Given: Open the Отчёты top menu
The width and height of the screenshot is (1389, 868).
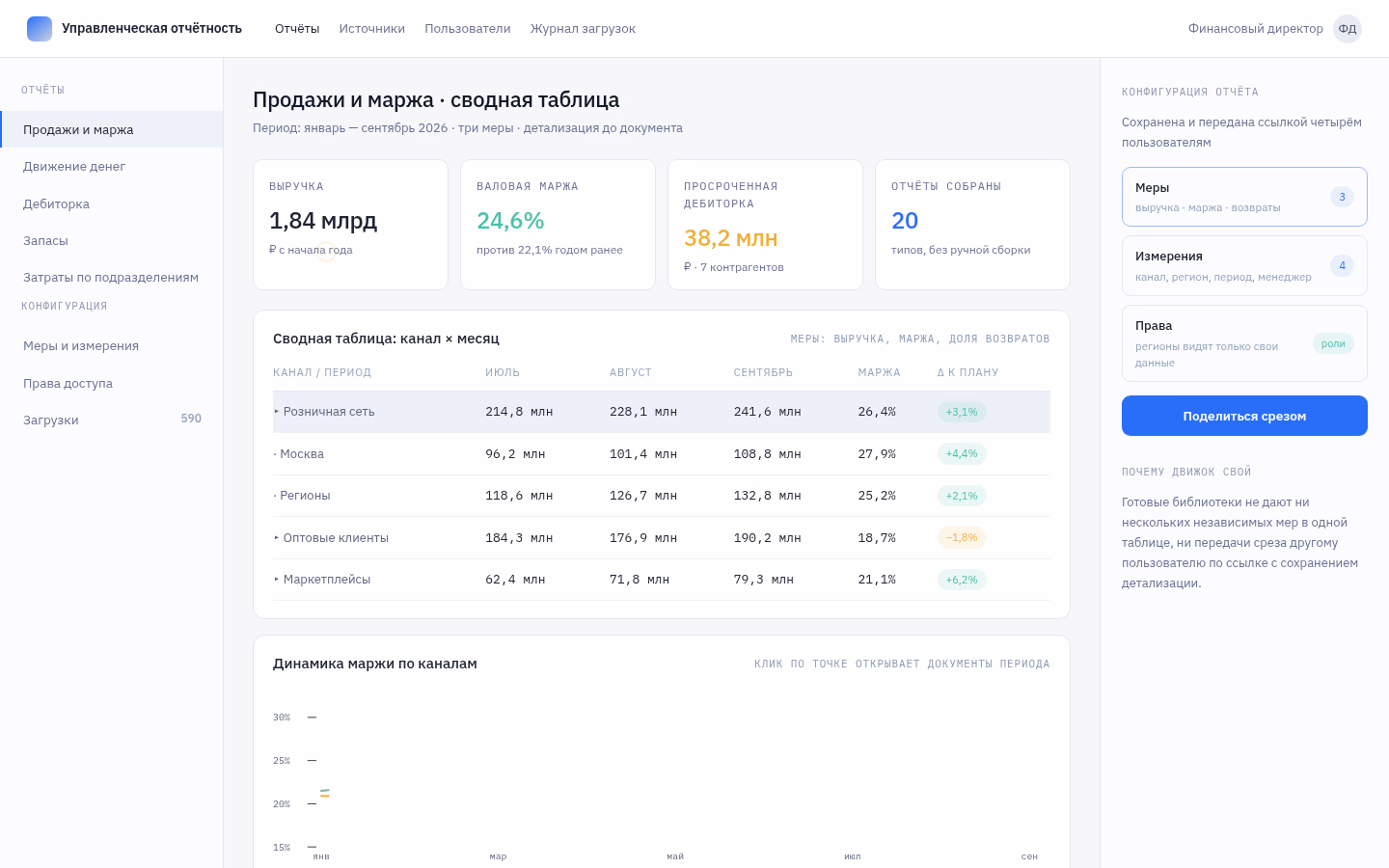Looking at the screenshot, I should pos(297,29).
